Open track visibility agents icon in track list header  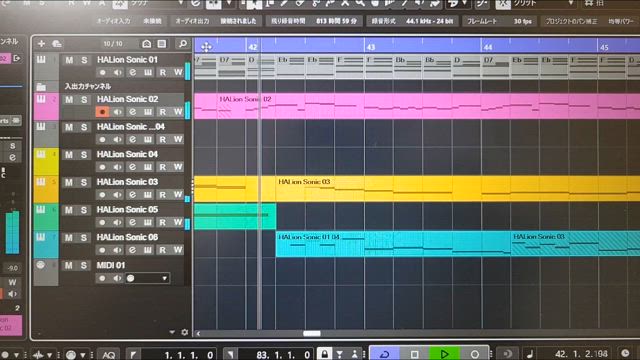(147, 43)
